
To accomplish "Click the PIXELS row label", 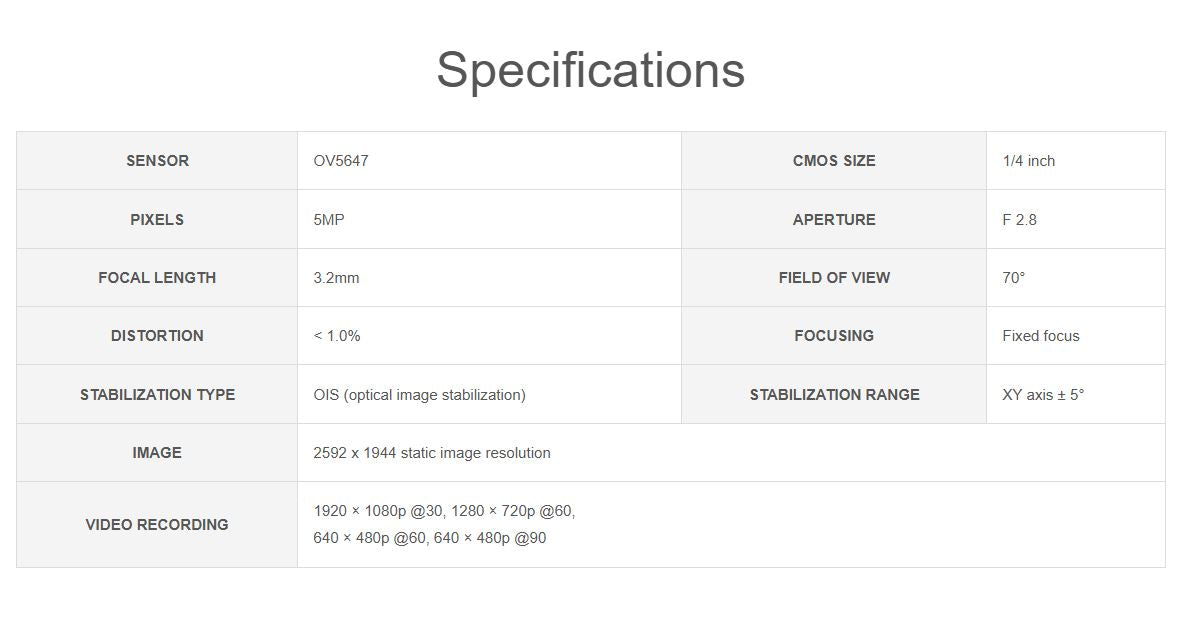I will [157, 220].
